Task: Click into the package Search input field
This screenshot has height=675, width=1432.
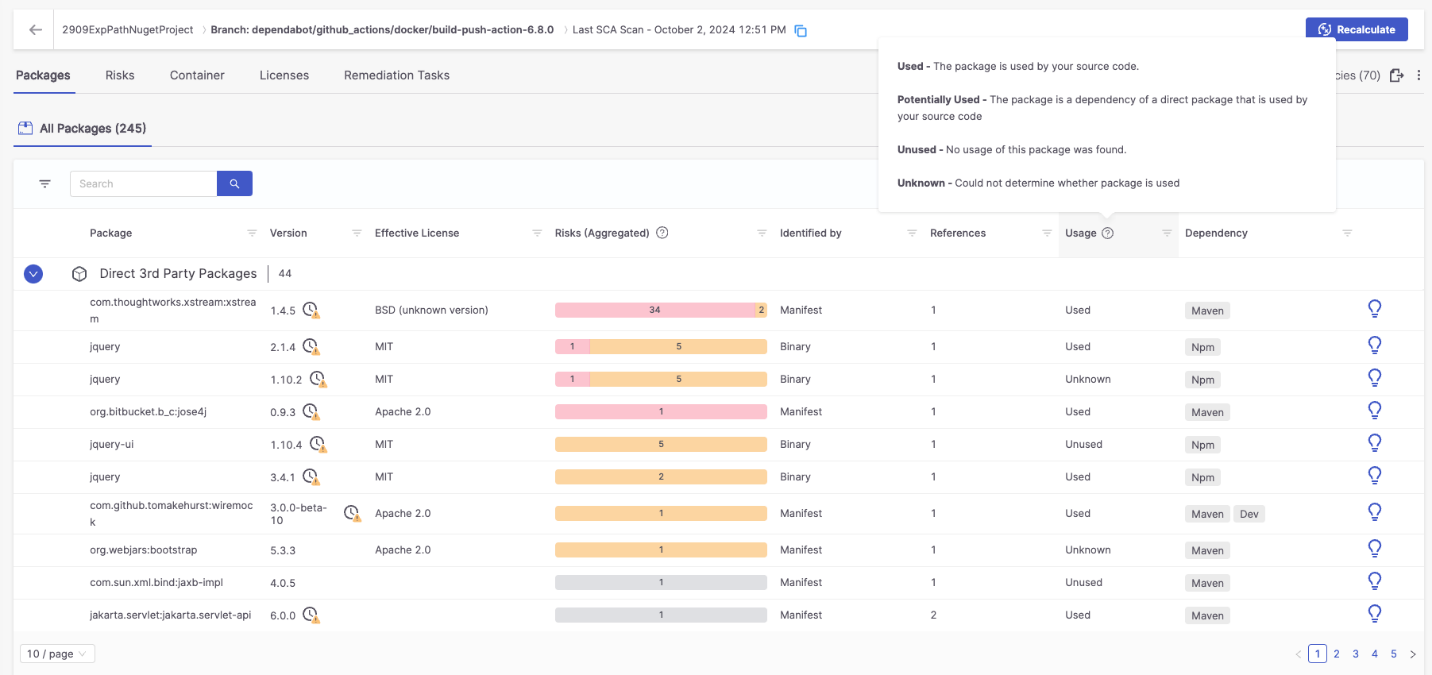Action: pos(144,184)
